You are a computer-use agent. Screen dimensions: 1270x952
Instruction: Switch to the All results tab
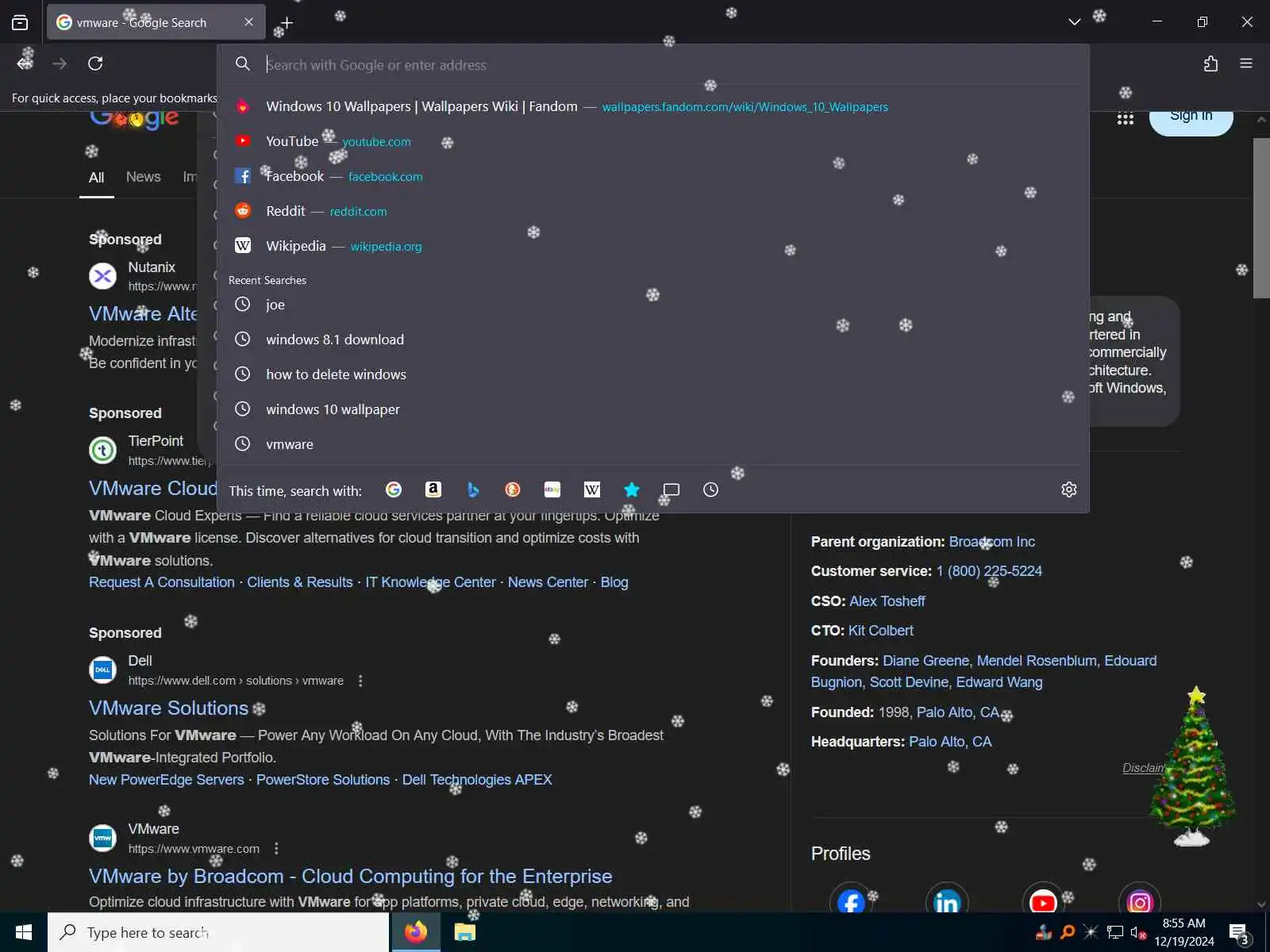pos(96,177)
